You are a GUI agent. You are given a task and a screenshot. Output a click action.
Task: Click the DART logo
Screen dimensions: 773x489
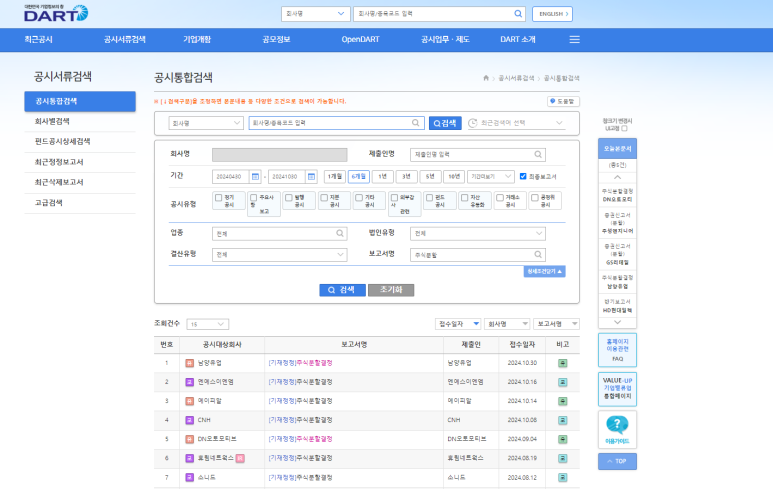56,13
